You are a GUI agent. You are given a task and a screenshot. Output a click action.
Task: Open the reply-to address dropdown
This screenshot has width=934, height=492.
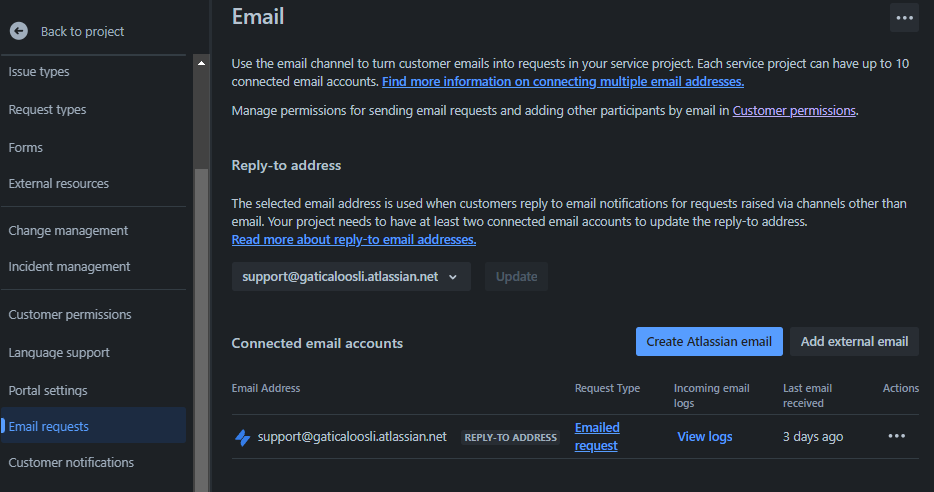coord(351,276)
